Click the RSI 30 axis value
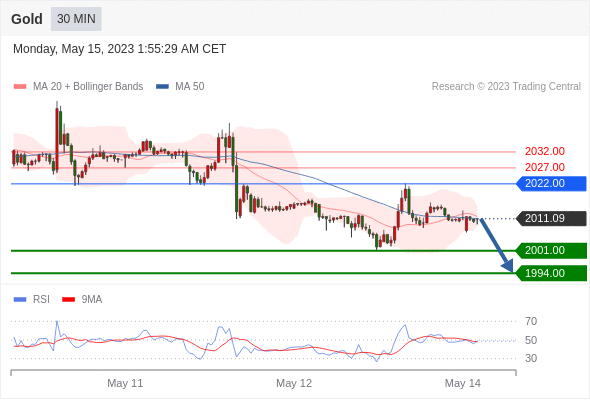The height and width of the screenshot is (400, 590). (x=531, y=358)
